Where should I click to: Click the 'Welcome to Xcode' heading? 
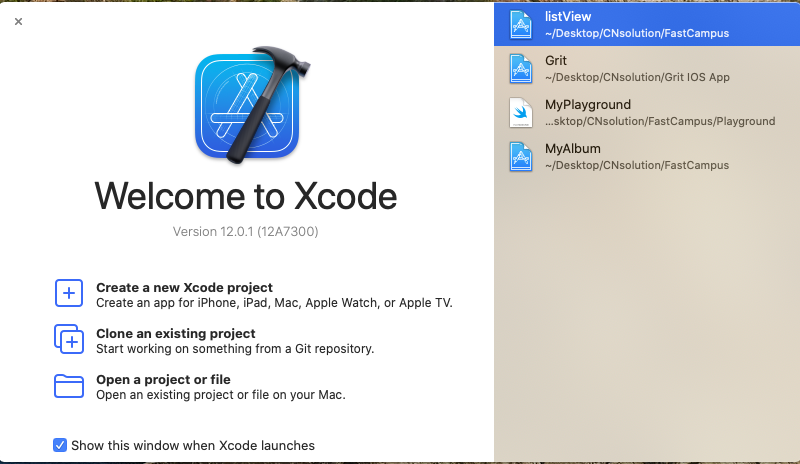pos(246,196)
